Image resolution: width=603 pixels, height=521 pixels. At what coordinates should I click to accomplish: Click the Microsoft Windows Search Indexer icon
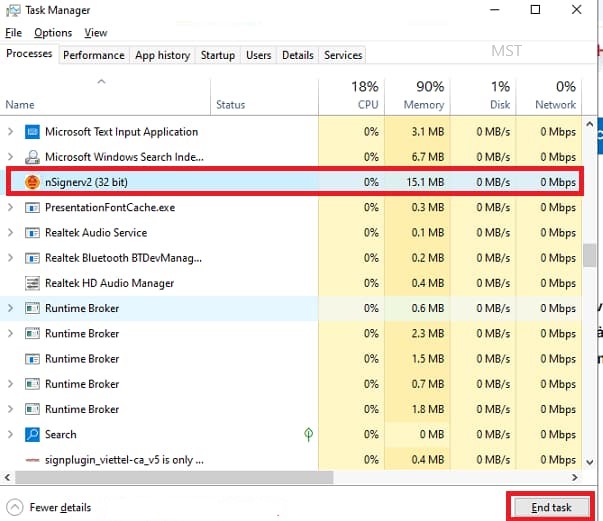point(32,157)
